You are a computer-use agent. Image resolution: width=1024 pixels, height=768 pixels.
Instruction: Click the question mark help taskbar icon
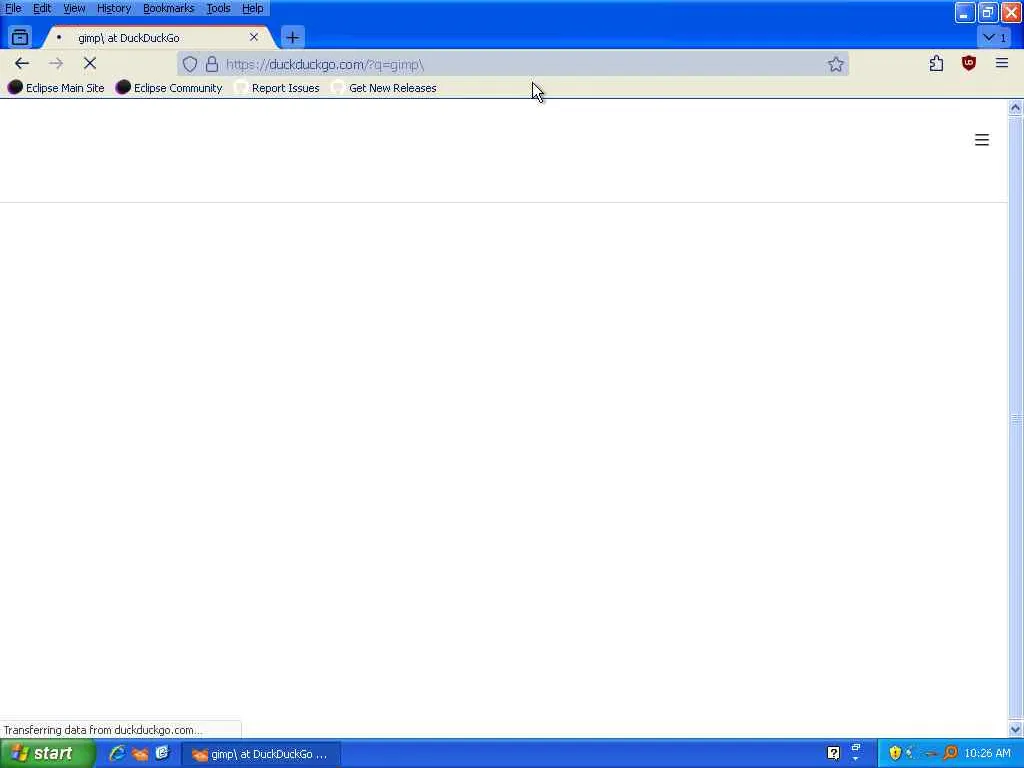click(833, 754)
